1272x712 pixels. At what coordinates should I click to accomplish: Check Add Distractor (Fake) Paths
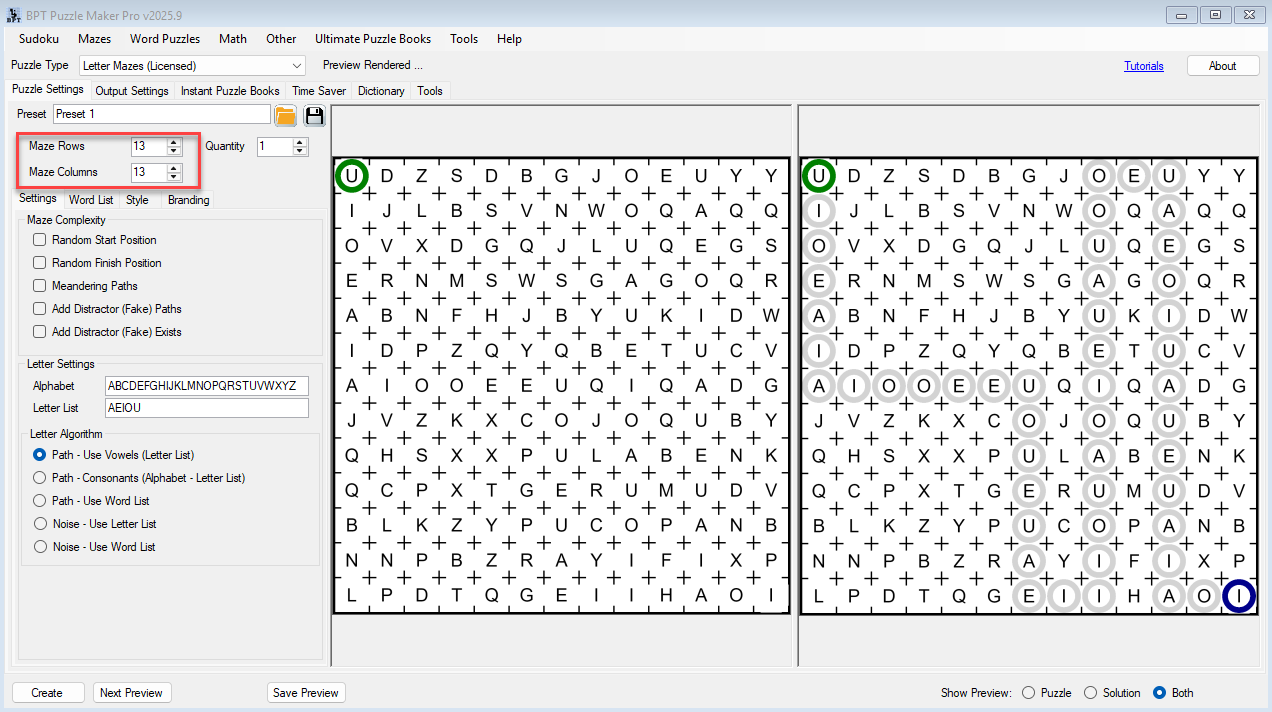pos(39,309)
